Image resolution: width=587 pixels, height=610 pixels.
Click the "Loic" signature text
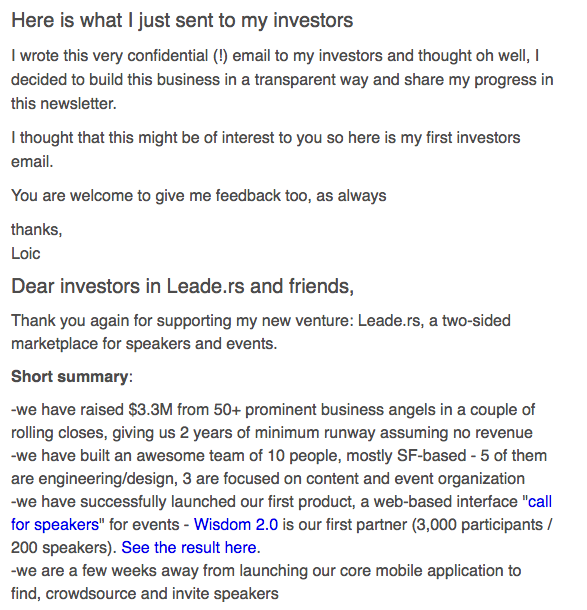[x=26, y=254]
